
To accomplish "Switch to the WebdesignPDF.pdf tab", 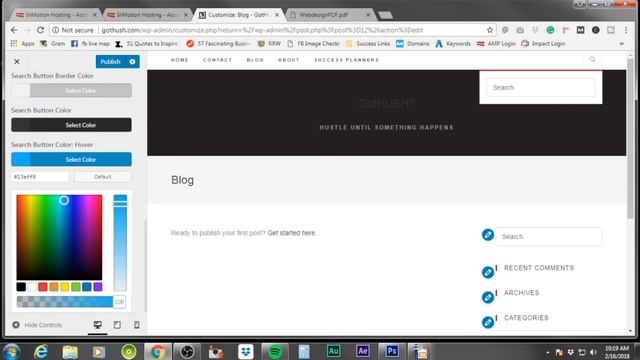I will (x=330, y=14).
